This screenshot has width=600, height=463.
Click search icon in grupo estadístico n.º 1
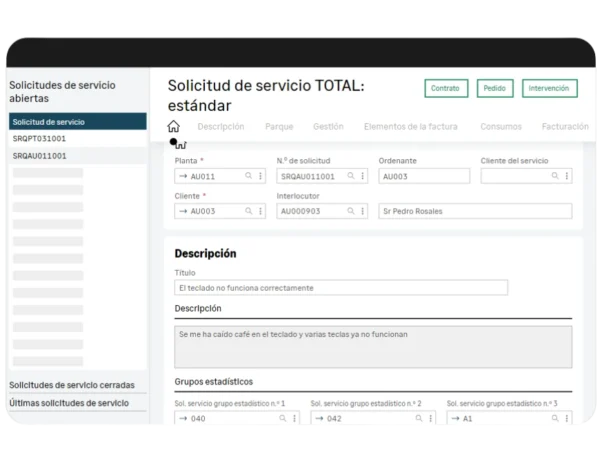(279, 419)
